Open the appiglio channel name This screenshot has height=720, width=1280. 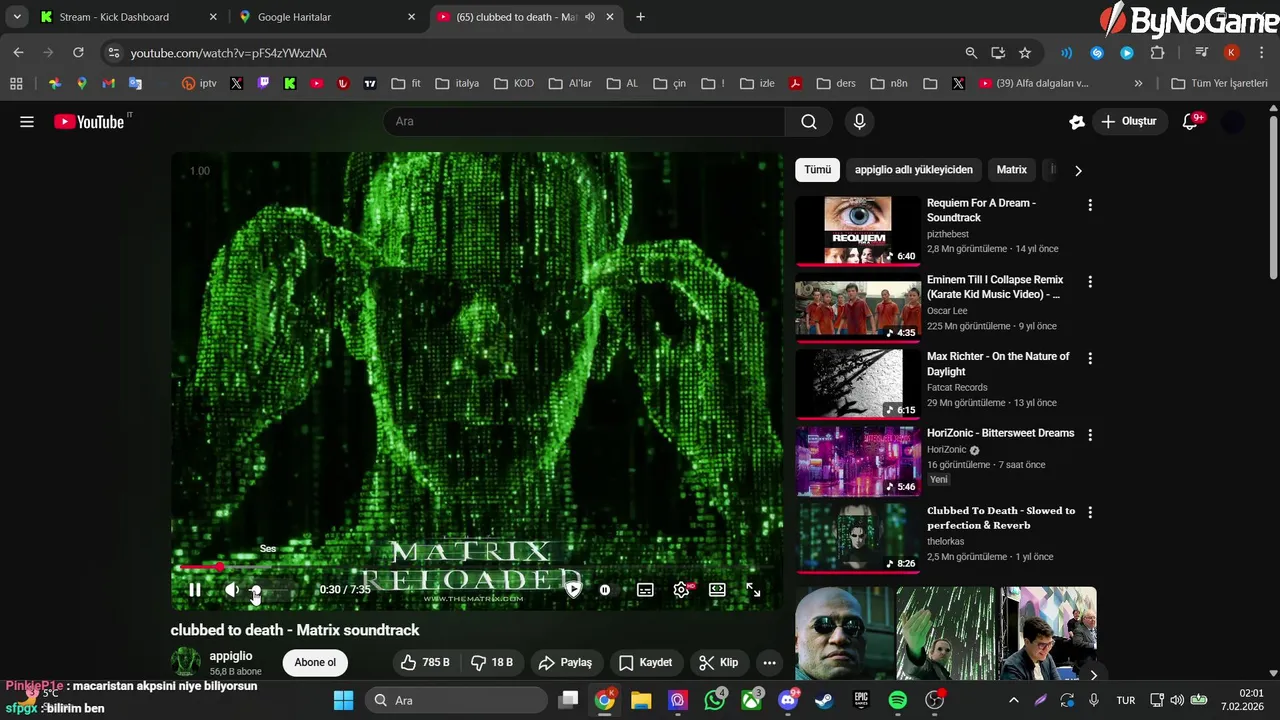click(231, 656)
